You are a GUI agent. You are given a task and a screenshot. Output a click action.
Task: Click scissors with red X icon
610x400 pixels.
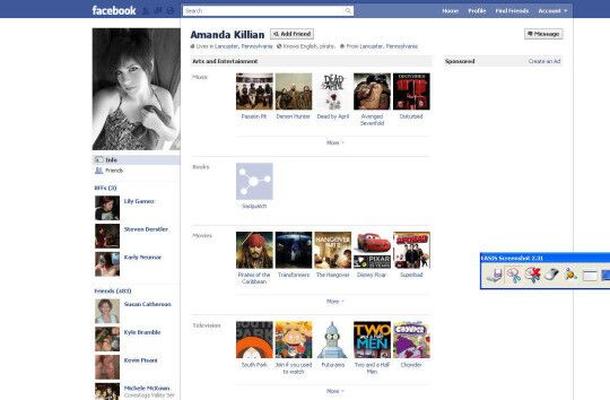[x=533, y=275]
